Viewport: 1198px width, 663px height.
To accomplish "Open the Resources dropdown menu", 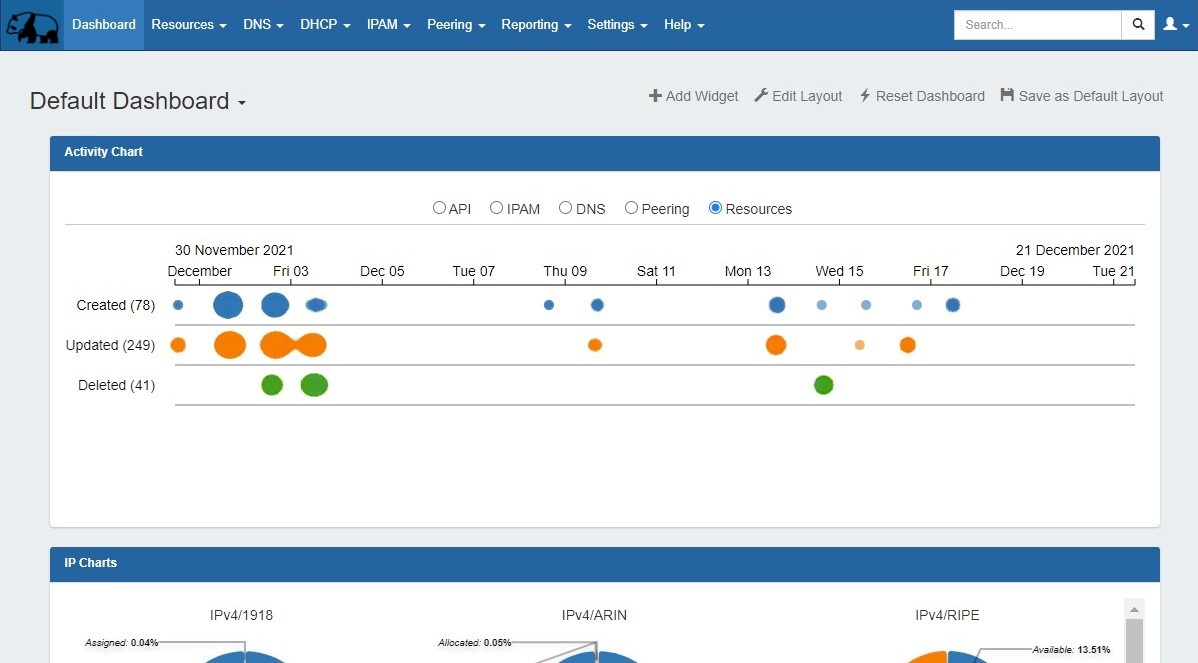I will coord(188,25).
